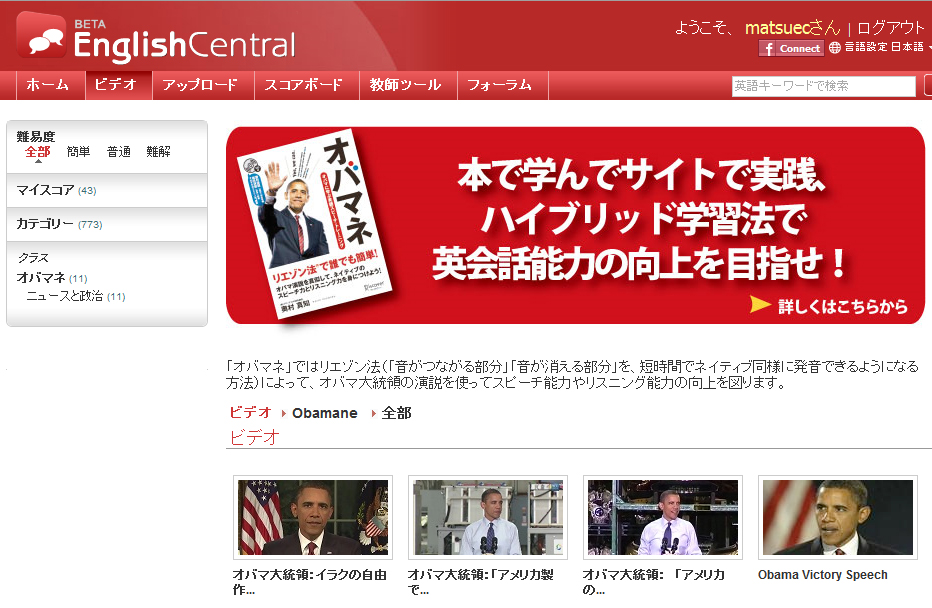Image resolution: width=932 pixels, height=608 pixels.
Task: Click the ログアウト link
Action: (x=892, y=29)
